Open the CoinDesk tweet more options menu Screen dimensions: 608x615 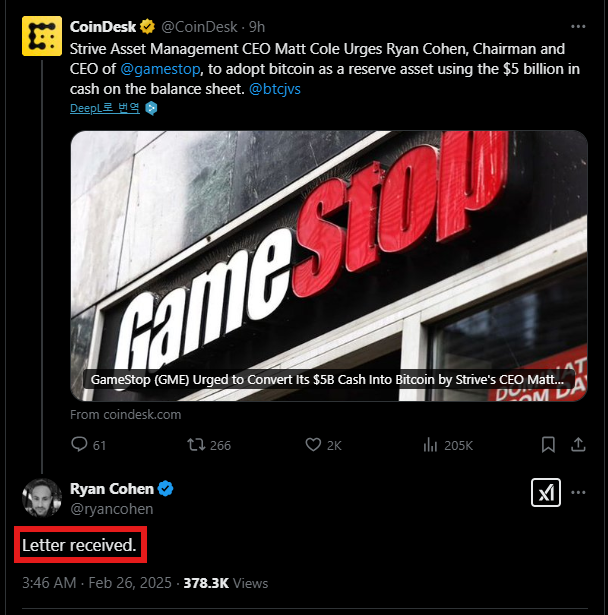pyautogui.click(x=577, y=26)
